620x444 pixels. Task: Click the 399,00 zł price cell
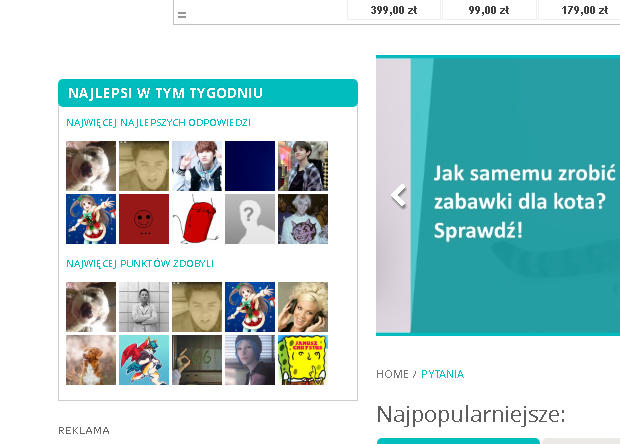[394, 10]
